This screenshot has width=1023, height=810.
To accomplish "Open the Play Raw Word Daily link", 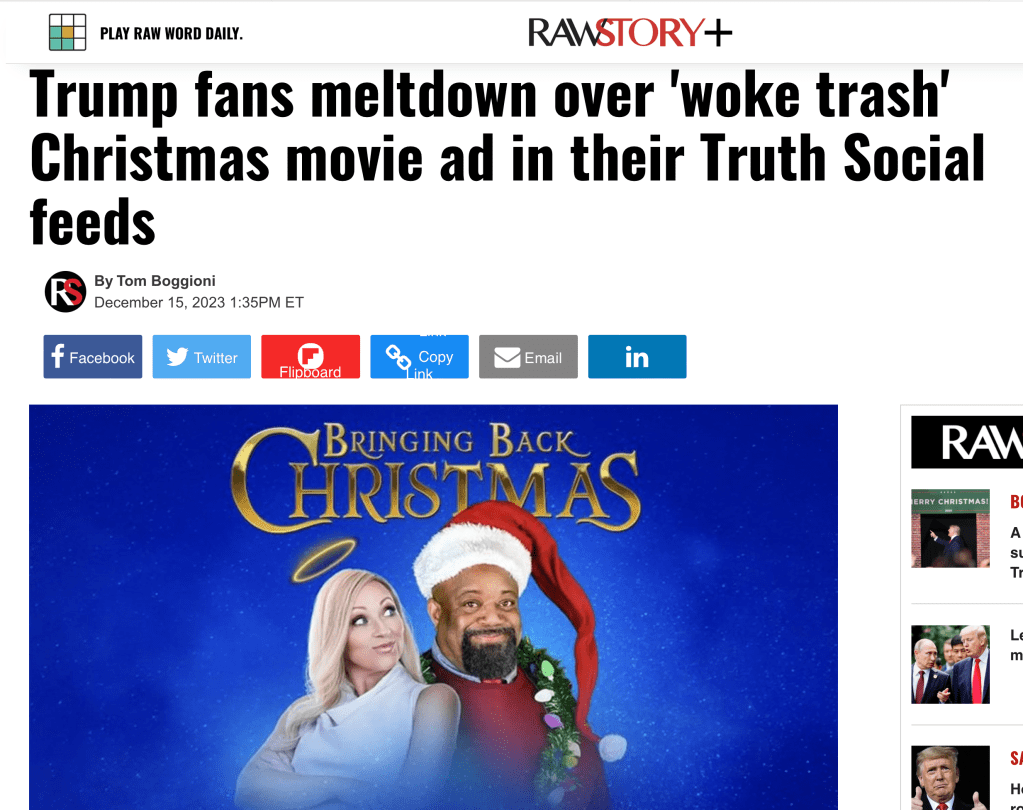I will (x=171, y=34).
